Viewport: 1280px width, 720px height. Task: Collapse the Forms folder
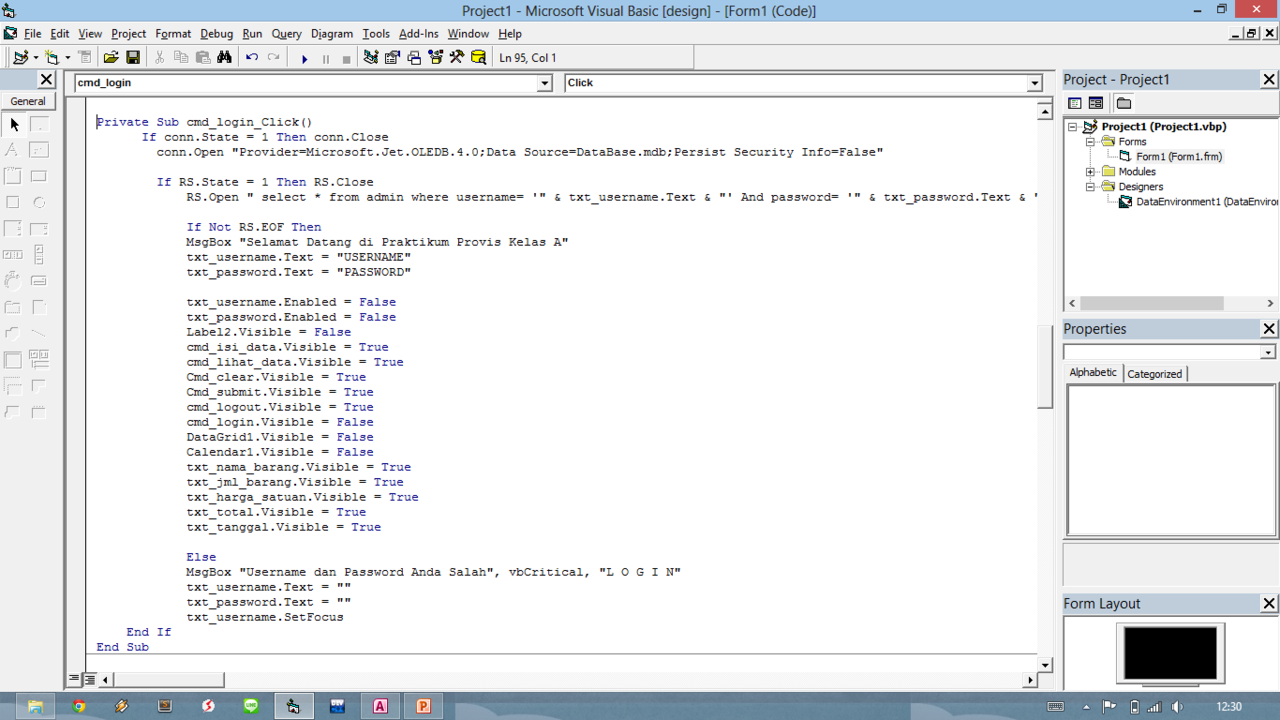click(1092, 142)
